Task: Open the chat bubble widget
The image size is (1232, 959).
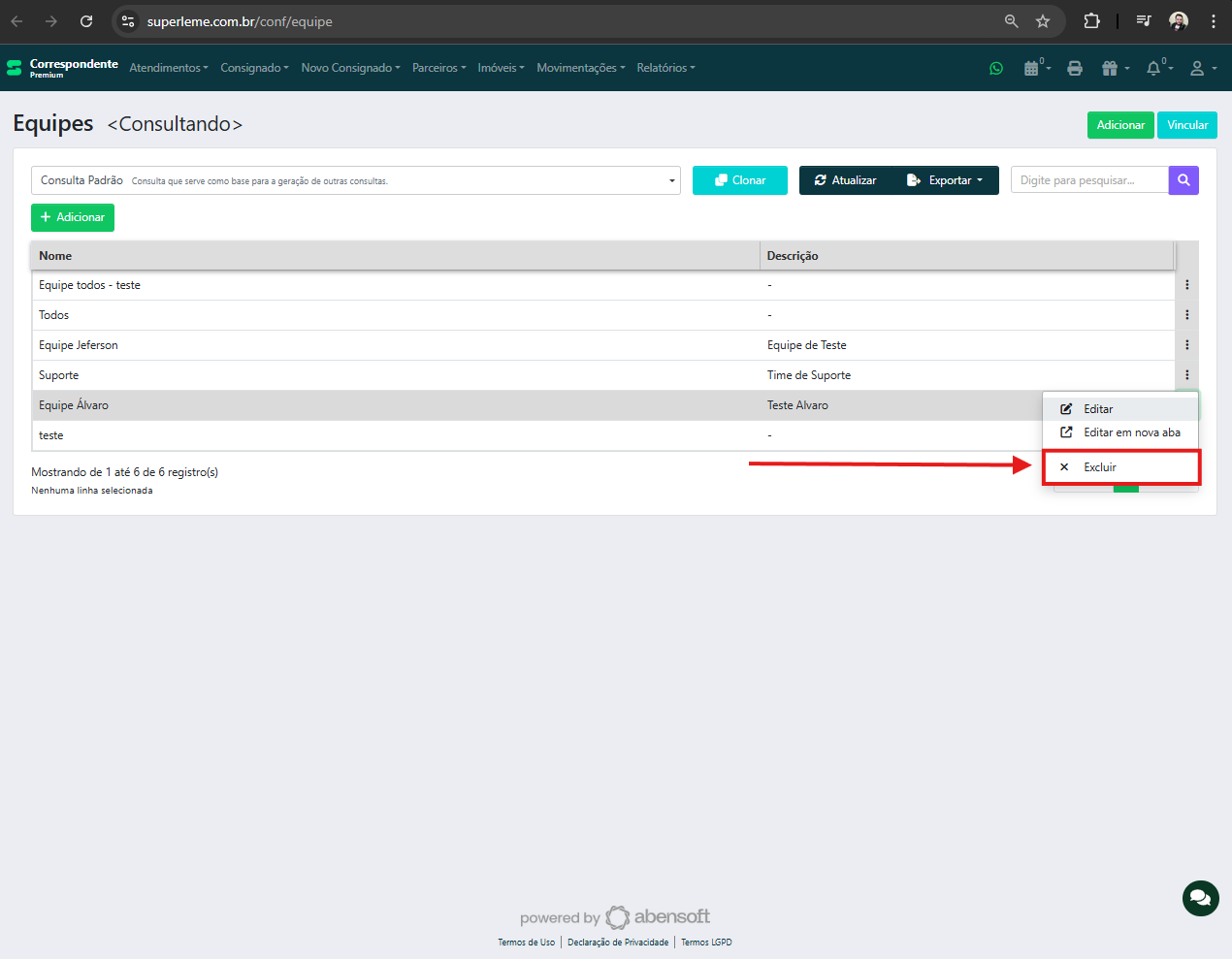Action: 1200,898
